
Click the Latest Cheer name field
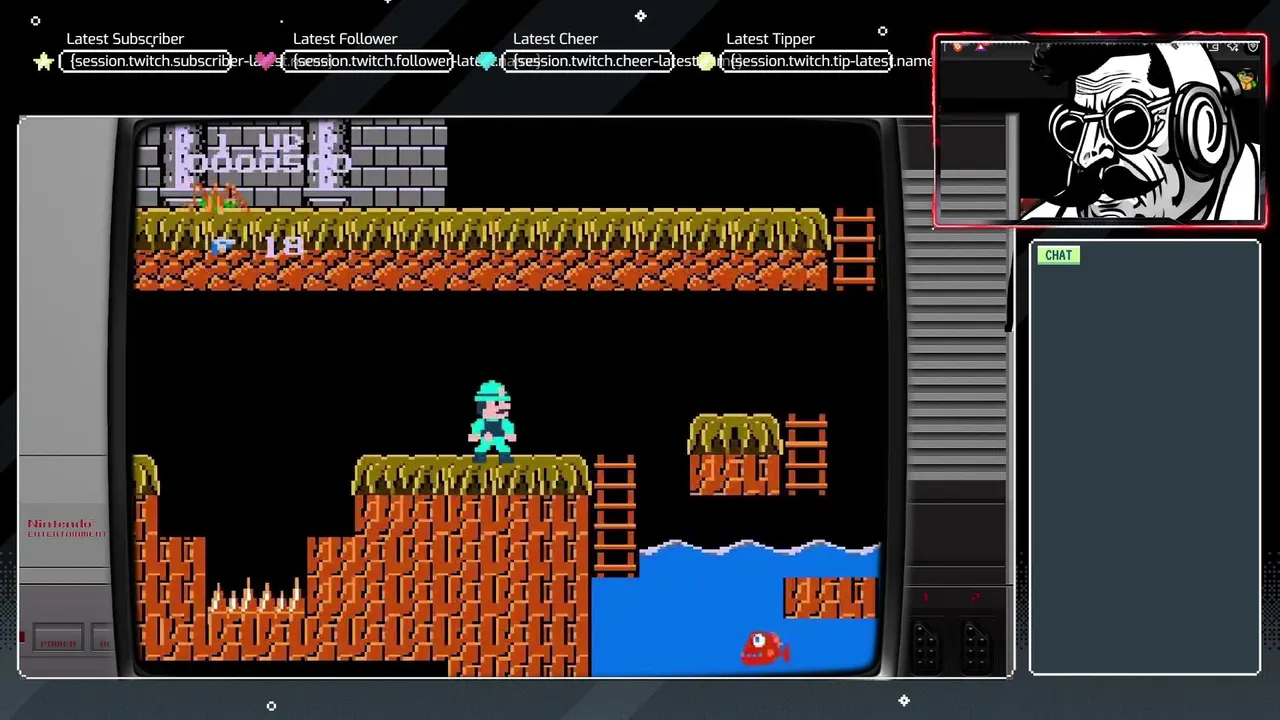click(587, 61)
